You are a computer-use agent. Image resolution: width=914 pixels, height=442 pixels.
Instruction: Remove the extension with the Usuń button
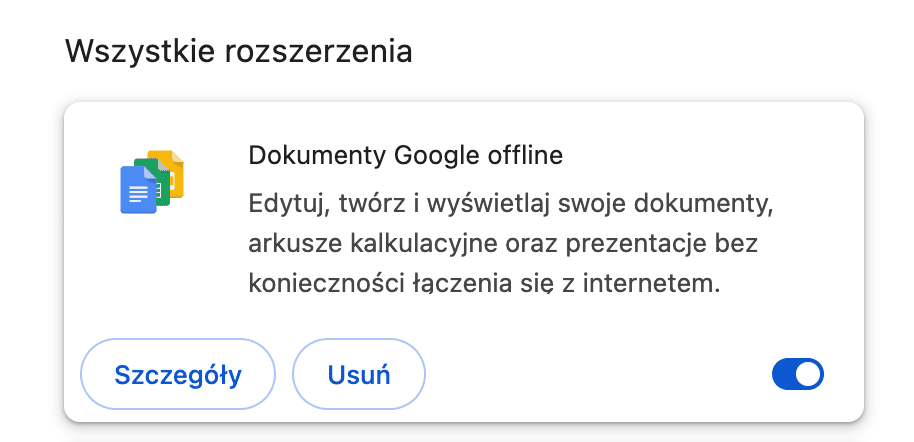358,374
